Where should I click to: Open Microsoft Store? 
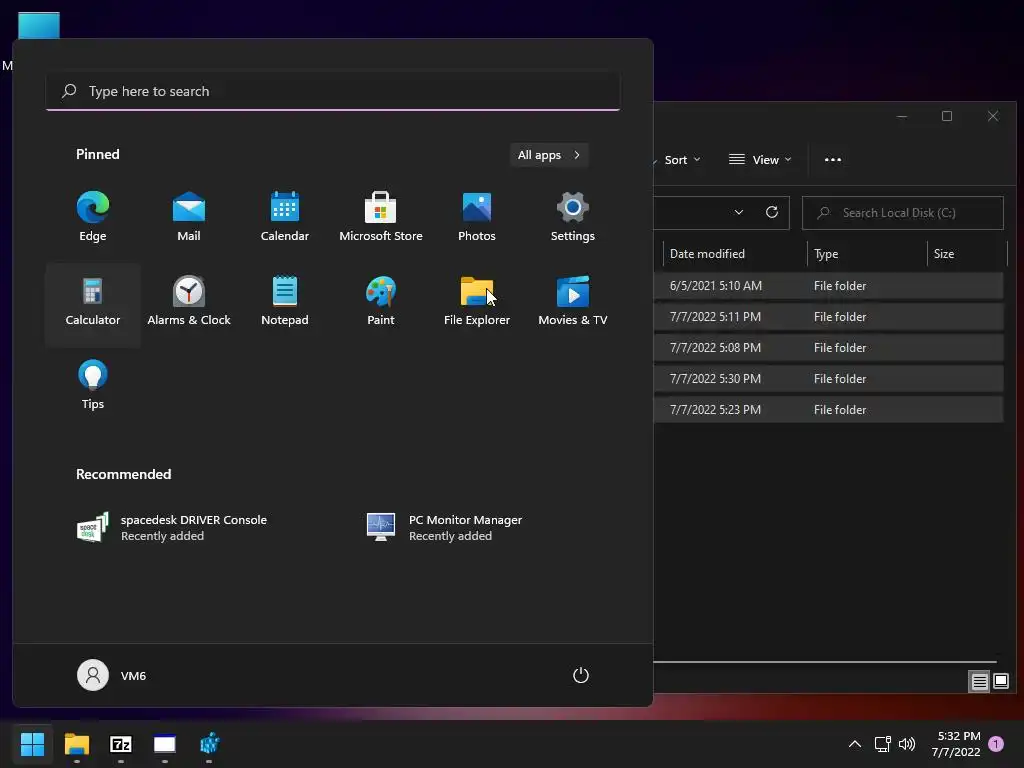381,217
